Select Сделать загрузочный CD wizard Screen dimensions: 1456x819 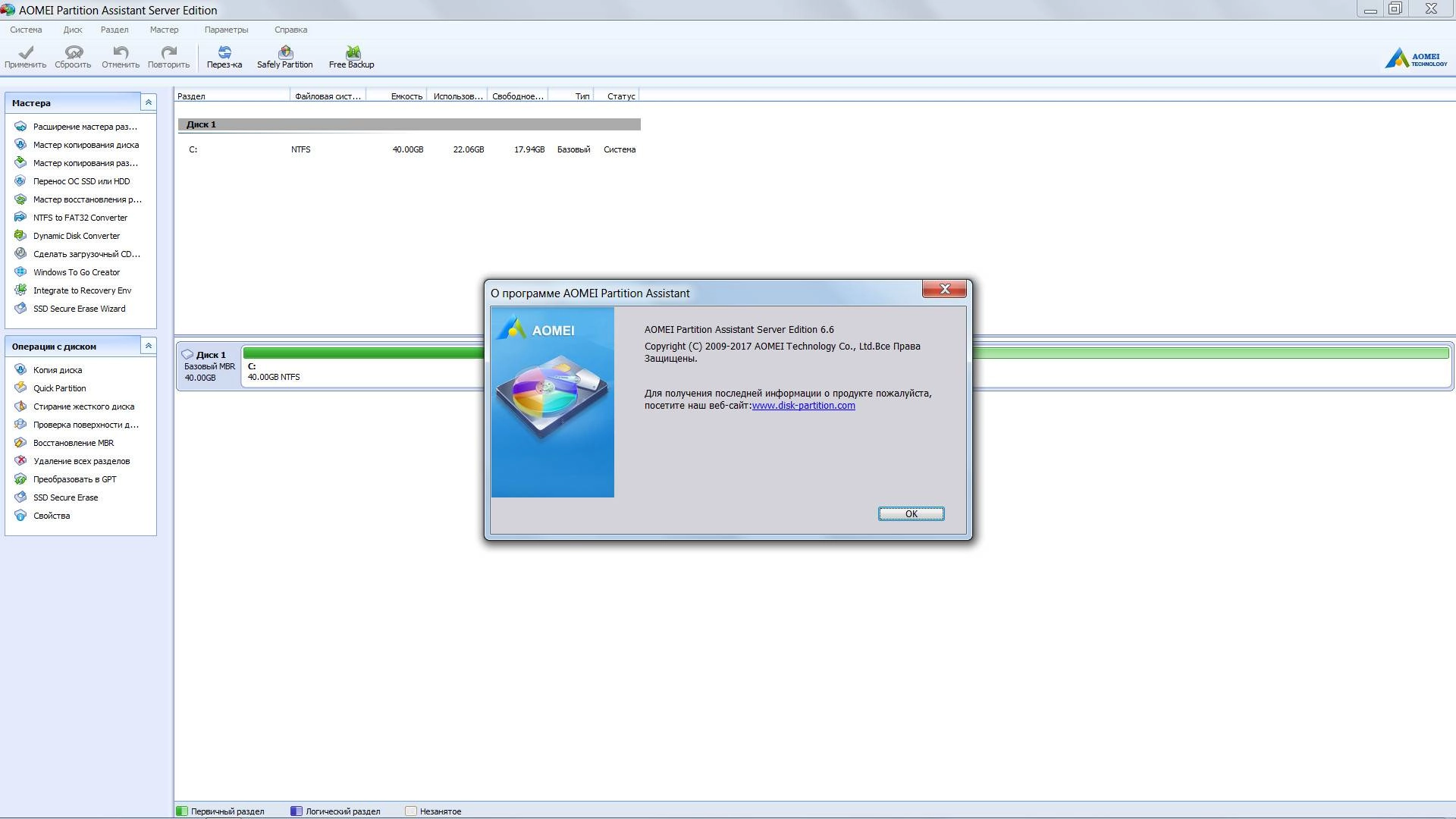point(77,254)
